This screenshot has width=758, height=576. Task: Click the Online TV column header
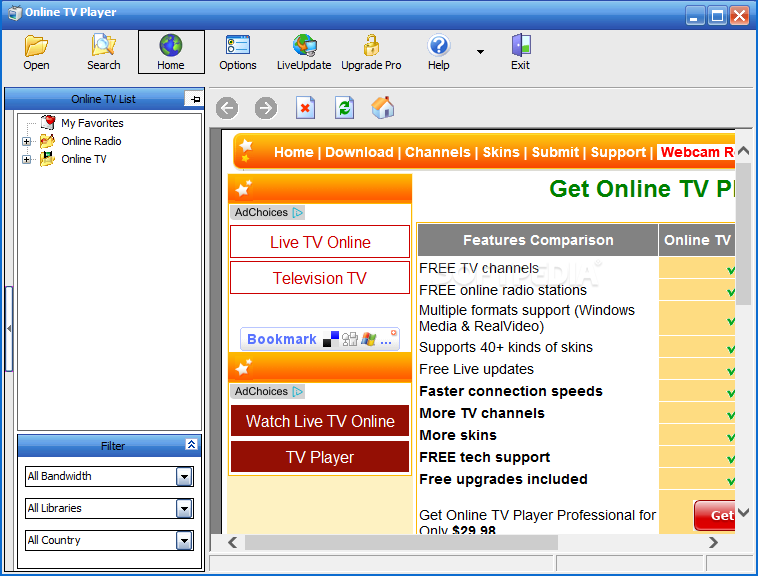[x=697, y=240]
